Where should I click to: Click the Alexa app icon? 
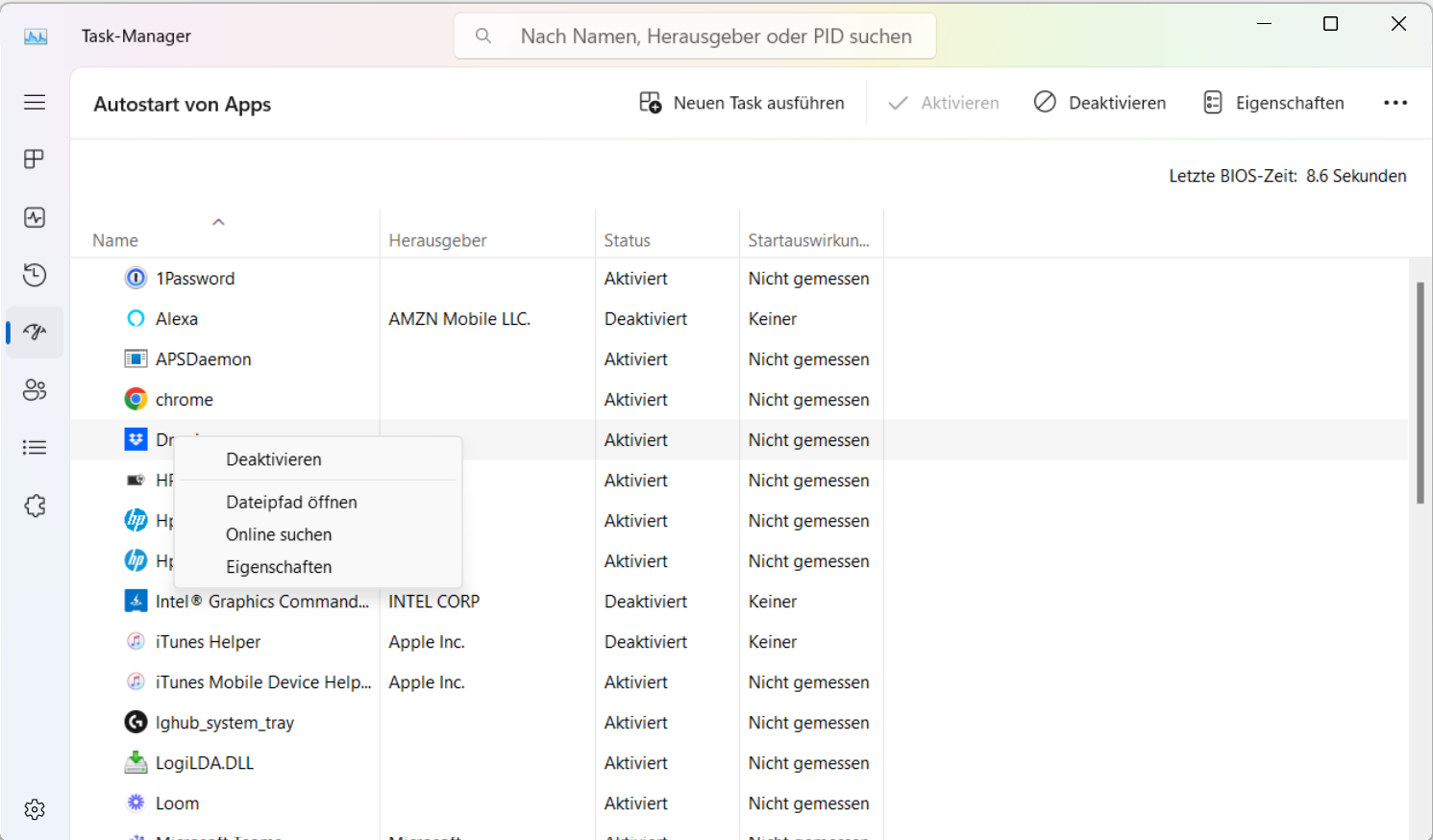coord(136,318)
